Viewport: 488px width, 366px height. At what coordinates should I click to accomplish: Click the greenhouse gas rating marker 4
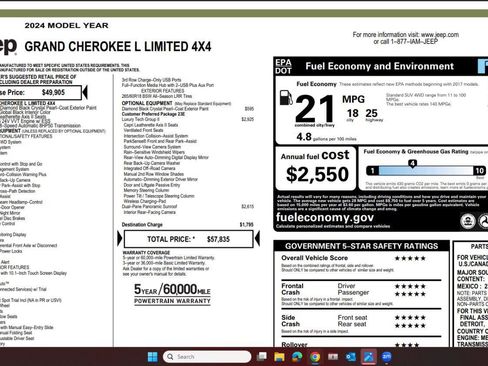412,164
